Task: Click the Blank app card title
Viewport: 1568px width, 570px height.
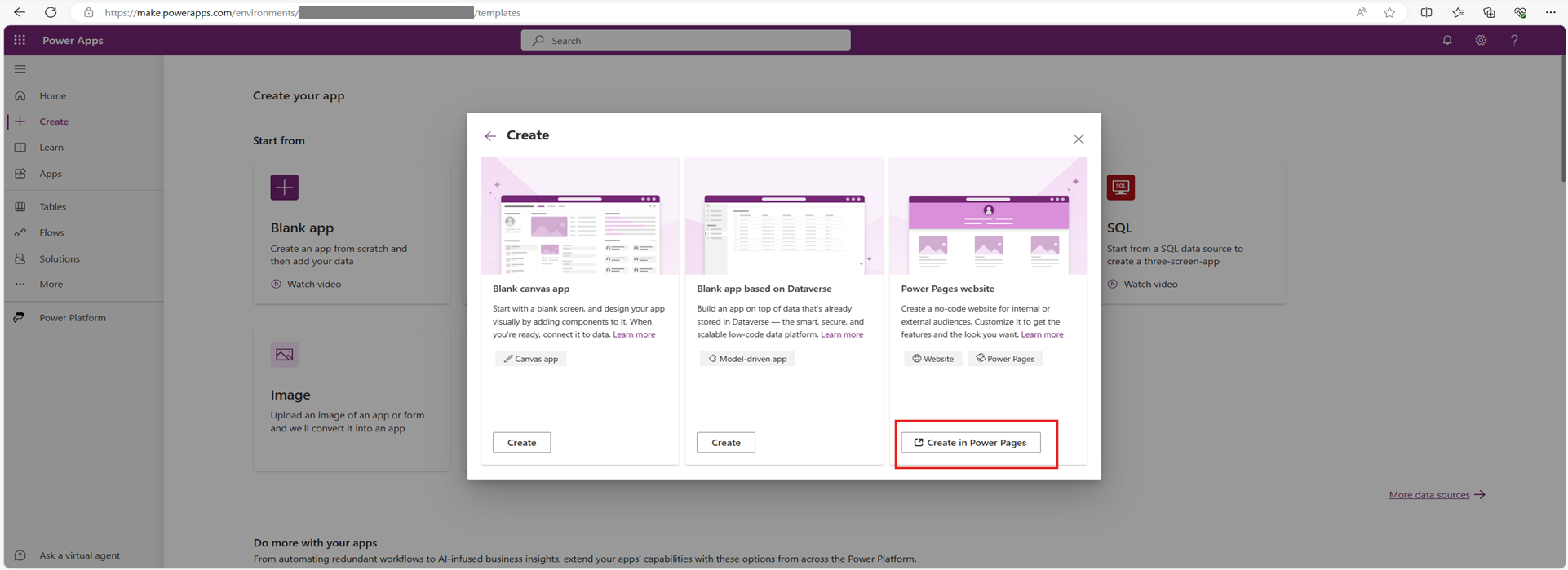Action: [x=302, y=228]
